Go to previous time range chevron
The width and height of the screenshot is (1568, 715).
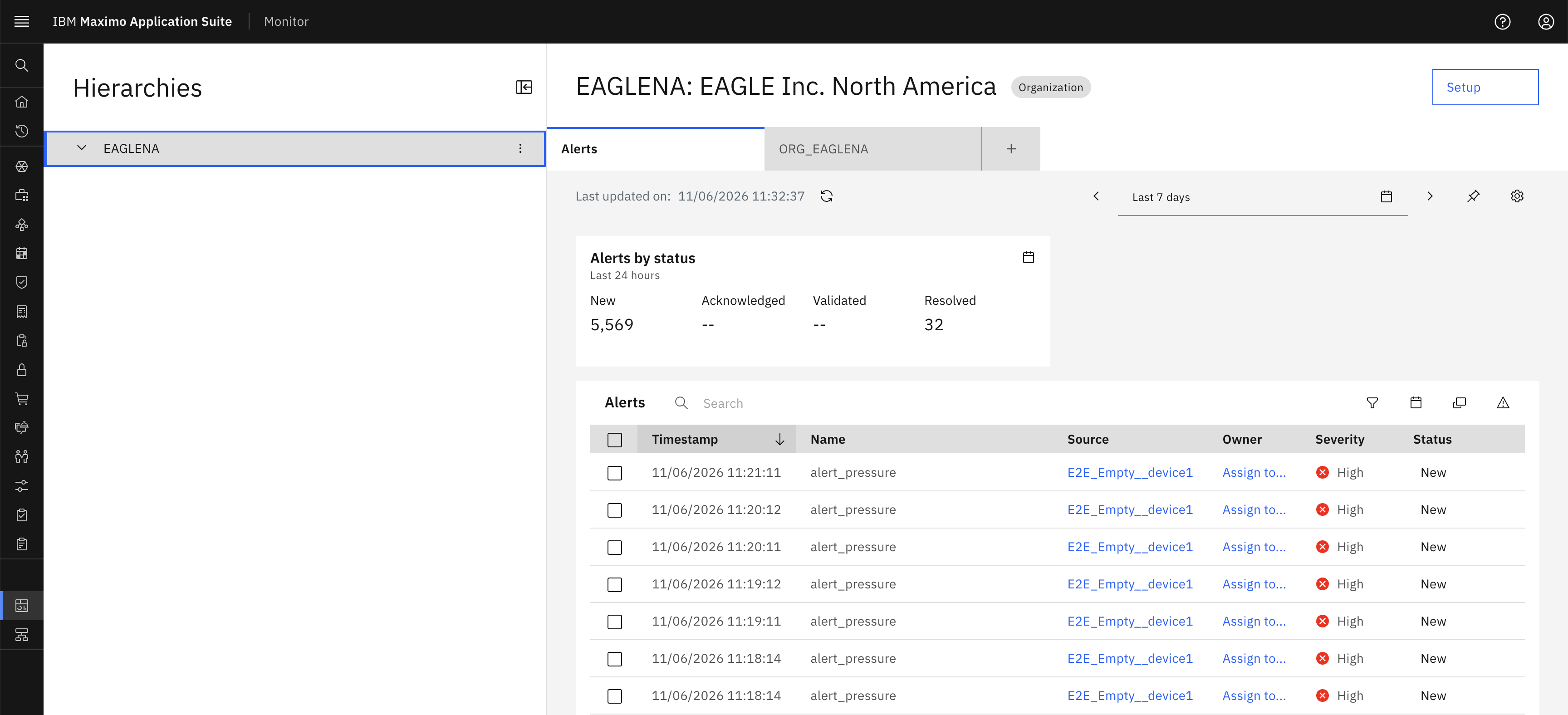(x=1096, y=196)
